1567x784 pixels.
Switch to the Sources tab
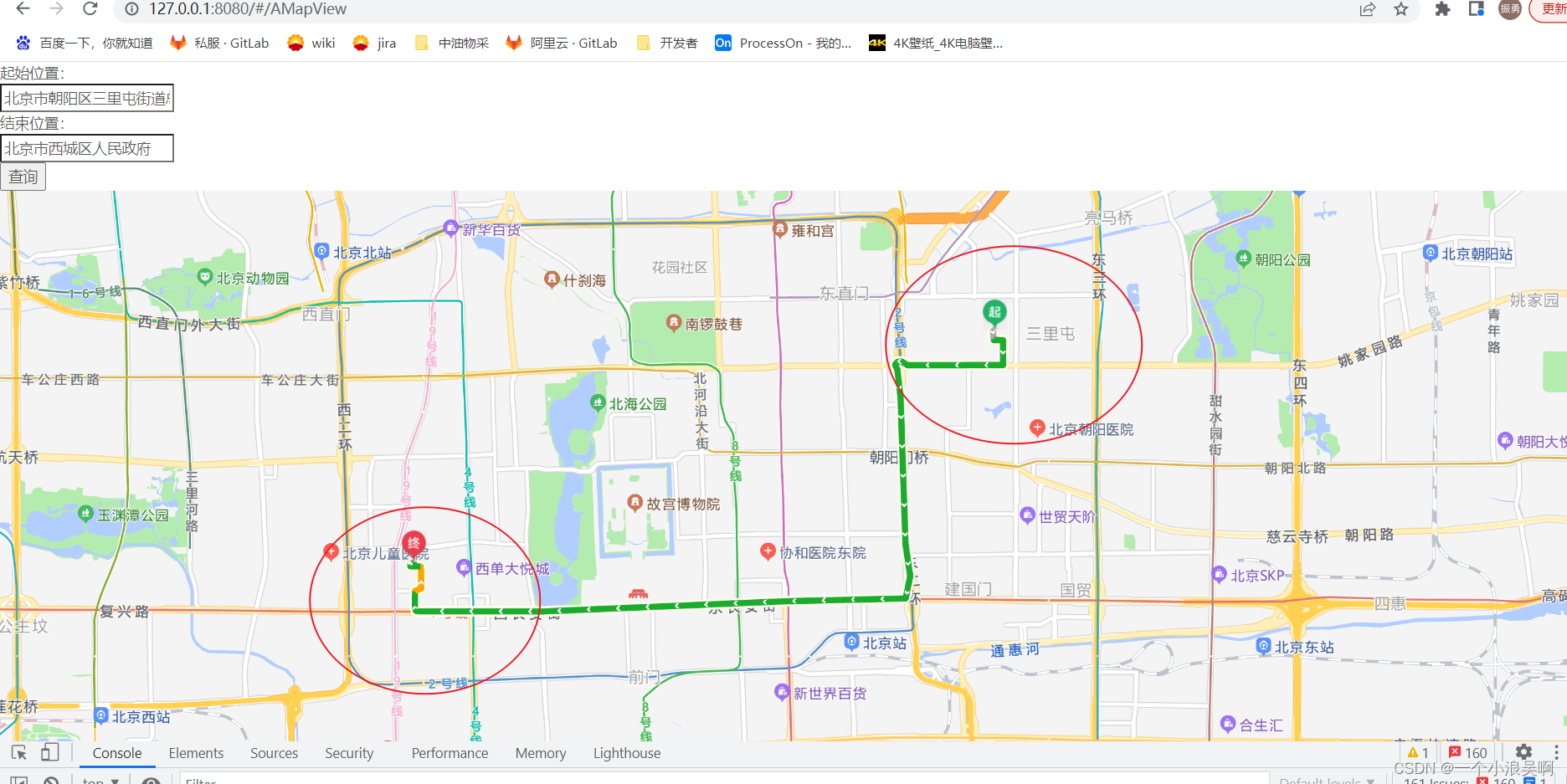[x=274, y=753]
